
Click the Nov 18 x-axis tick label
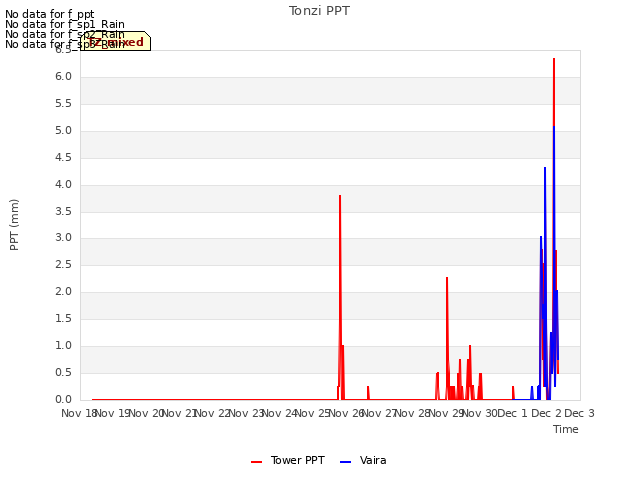[x=79, y=413]
